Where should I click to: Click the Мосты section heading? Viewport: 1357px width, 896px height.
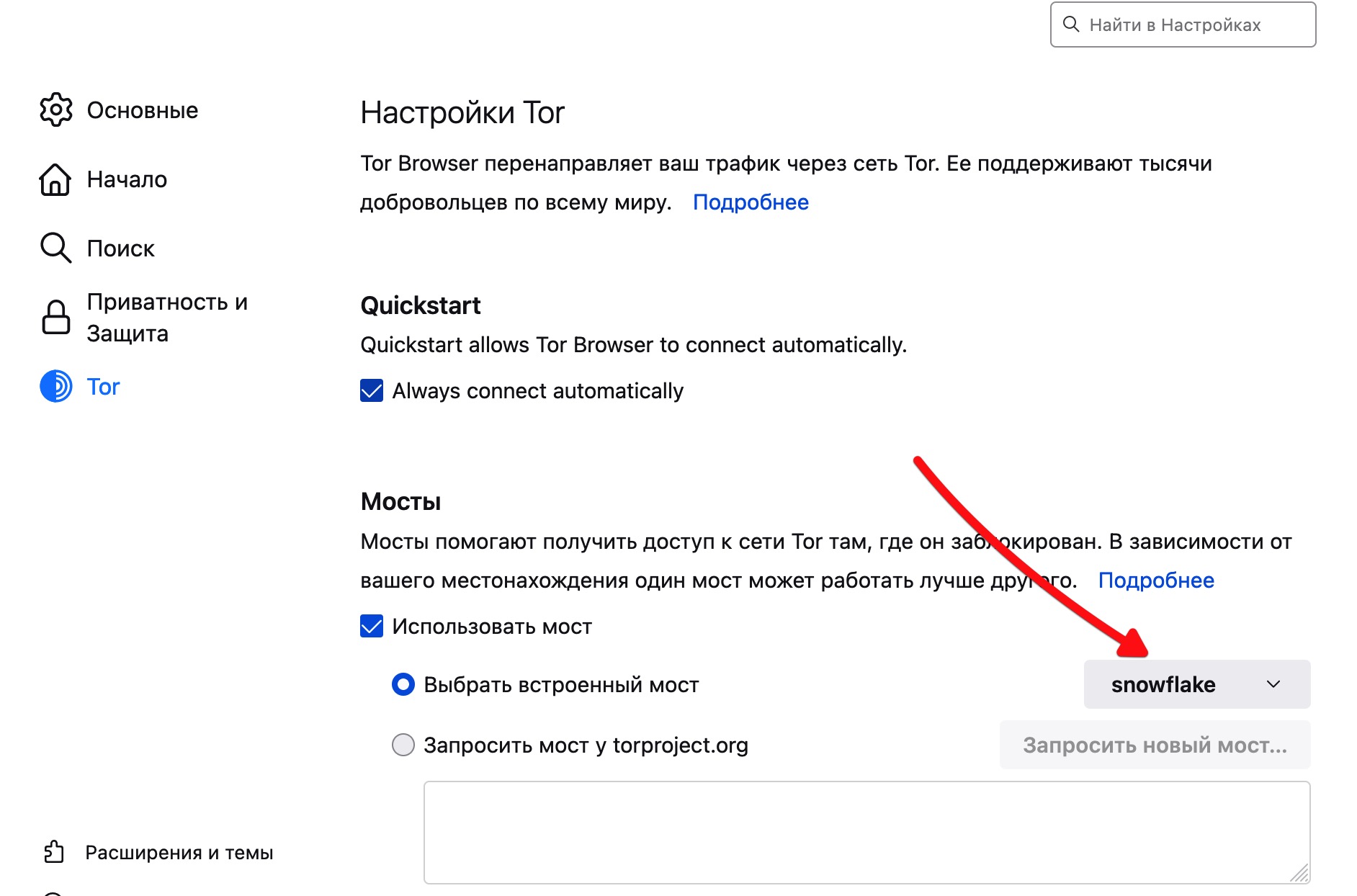400,501
